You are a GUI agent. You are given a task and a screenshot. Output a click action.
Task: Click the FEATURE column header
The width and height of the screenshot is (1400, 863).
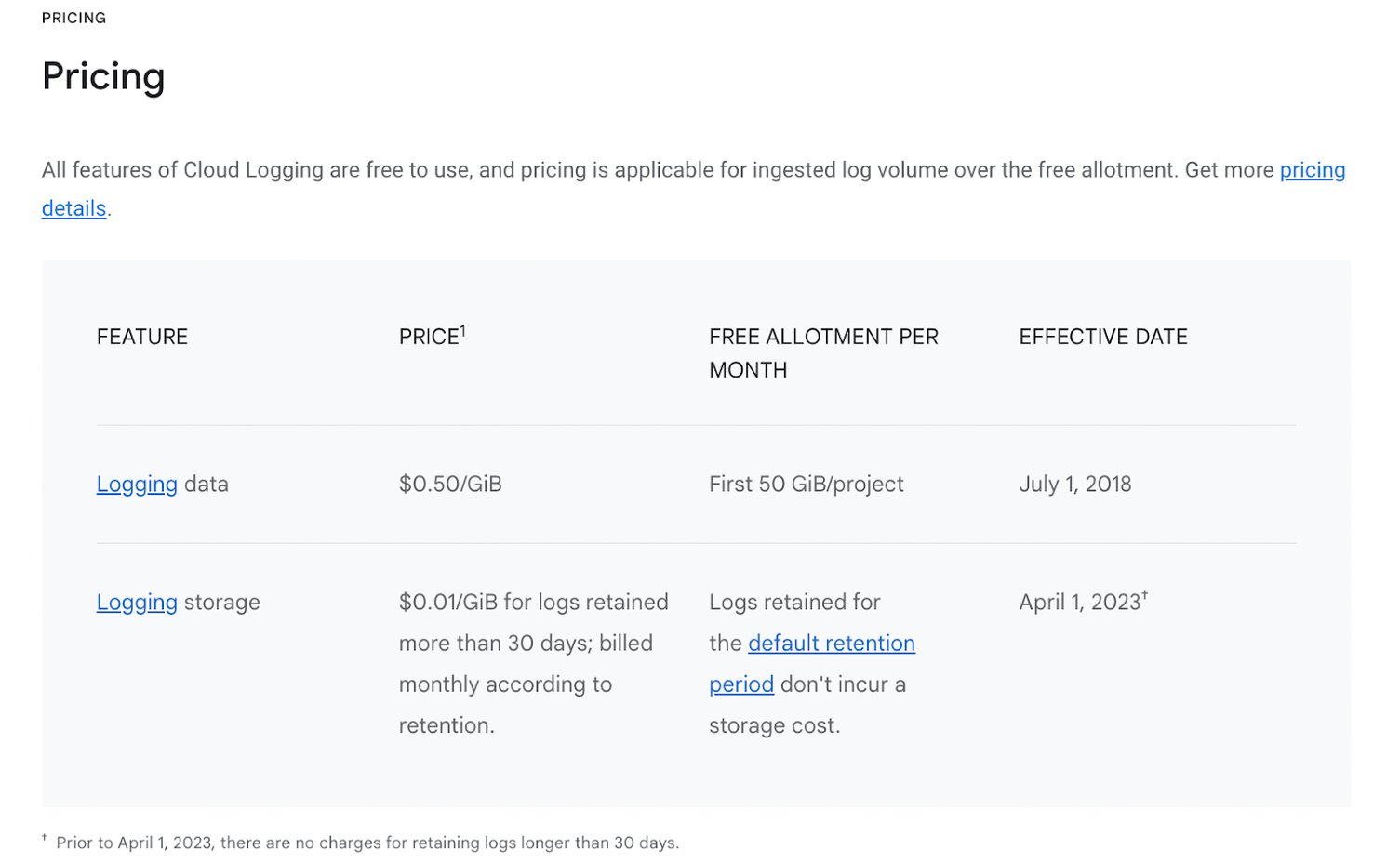141,337
